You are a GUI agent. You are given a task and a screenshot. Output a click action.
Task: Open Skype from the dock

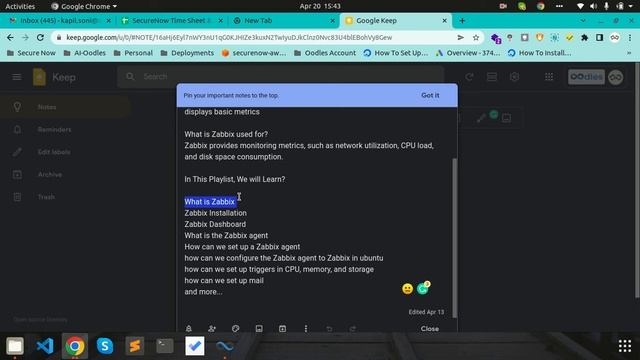click(x=105, y=346)
